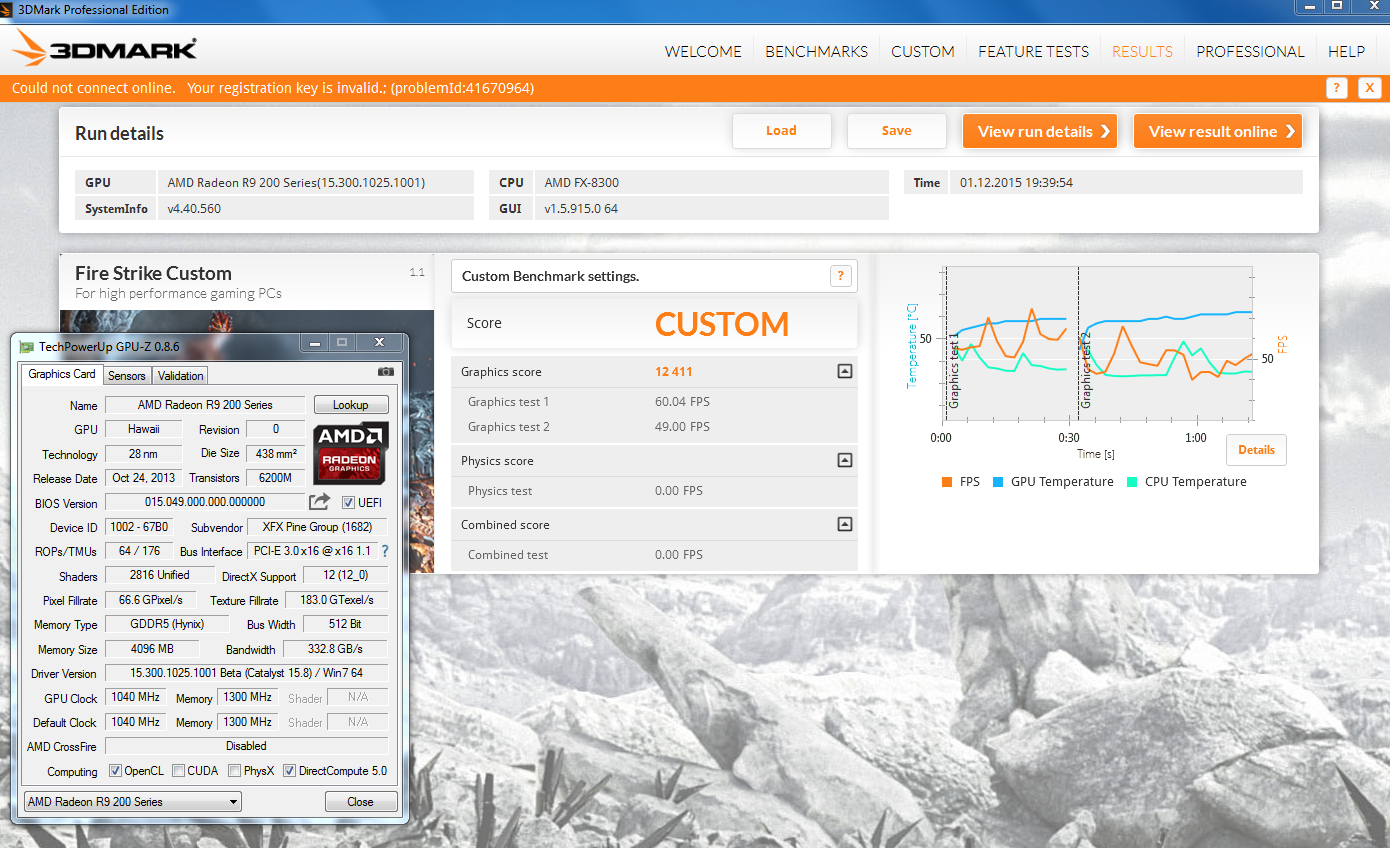Click the Bus Interface question mark in GPU-Z
The height and width of the screenshot is (848, 1390).
[x=384, y=551]
